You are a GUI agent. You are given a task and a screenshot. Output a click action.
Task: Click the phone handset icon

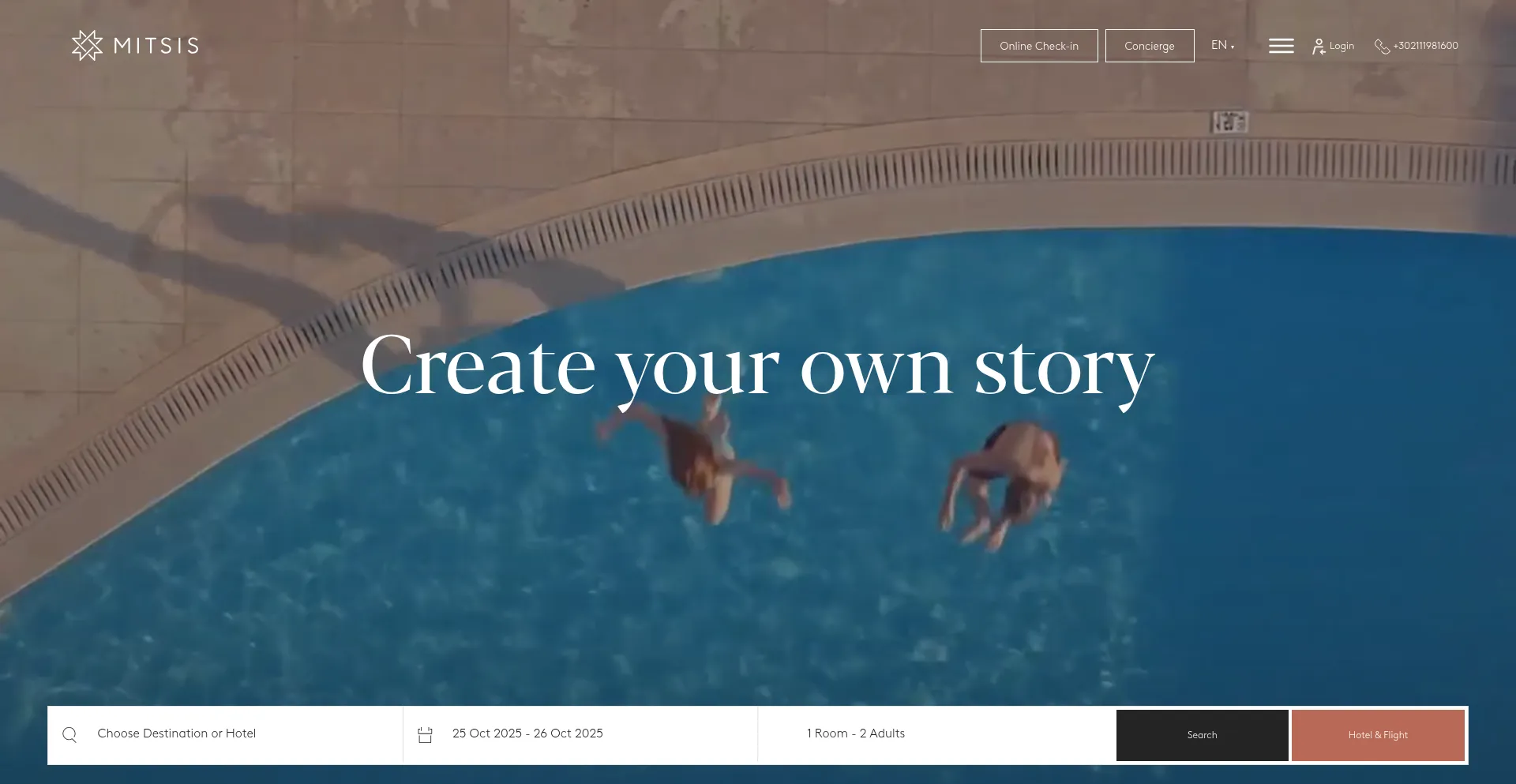click(x=1382, y=47)
